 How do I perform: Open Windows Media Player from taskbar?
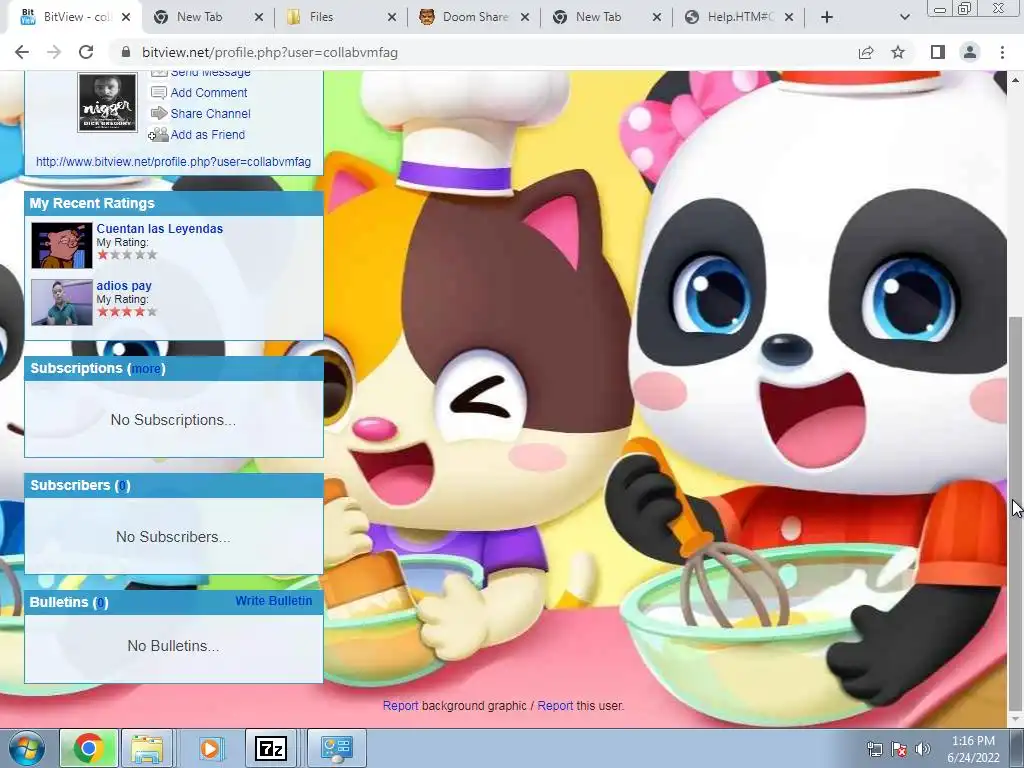tap(210, 748)
